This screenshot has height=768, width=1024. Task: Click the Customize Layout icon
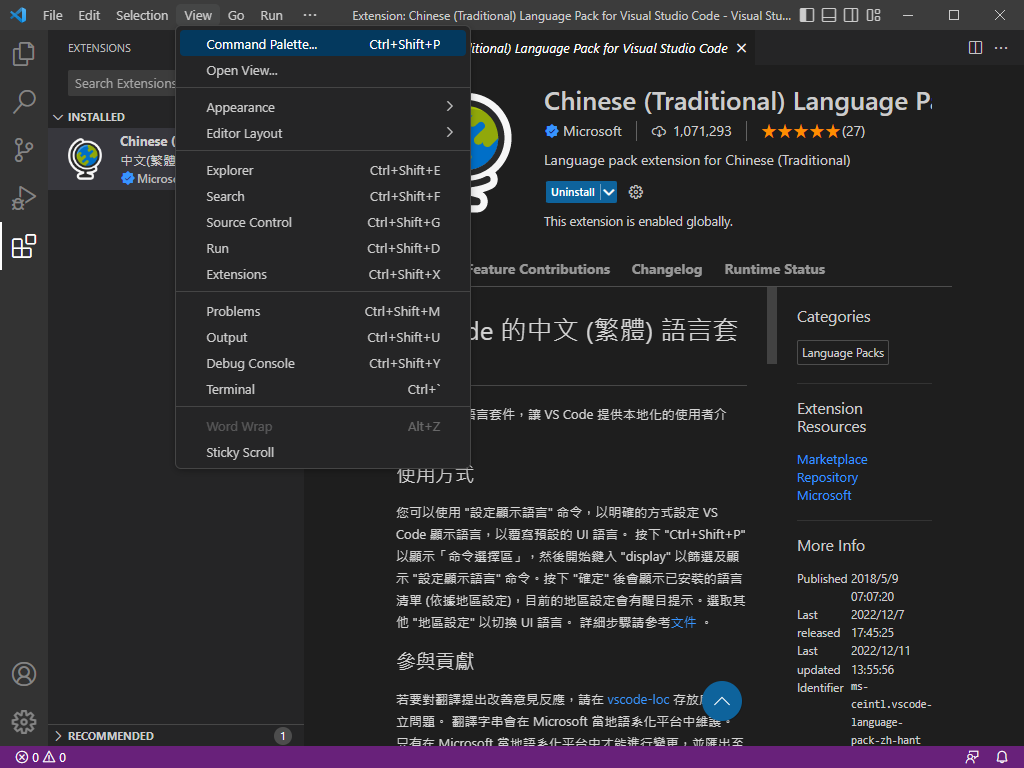click(x=873, y=15)
